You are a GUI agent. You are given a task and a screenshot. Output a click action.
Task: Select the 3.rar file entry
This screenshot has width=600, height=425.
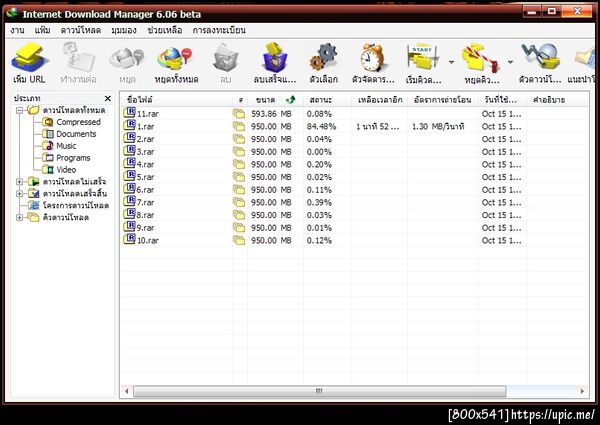tap(145, 151)
